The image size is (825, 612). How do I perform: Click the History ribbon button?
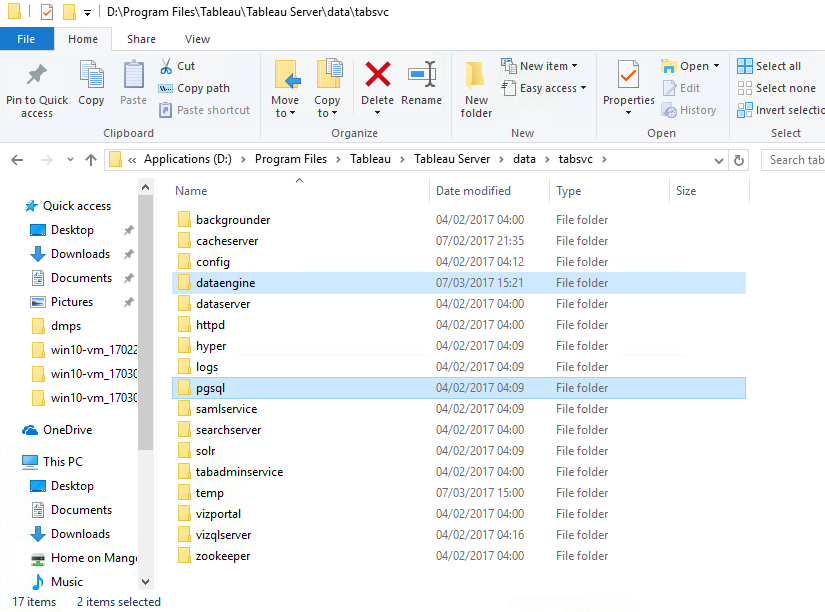coord(689,111)
